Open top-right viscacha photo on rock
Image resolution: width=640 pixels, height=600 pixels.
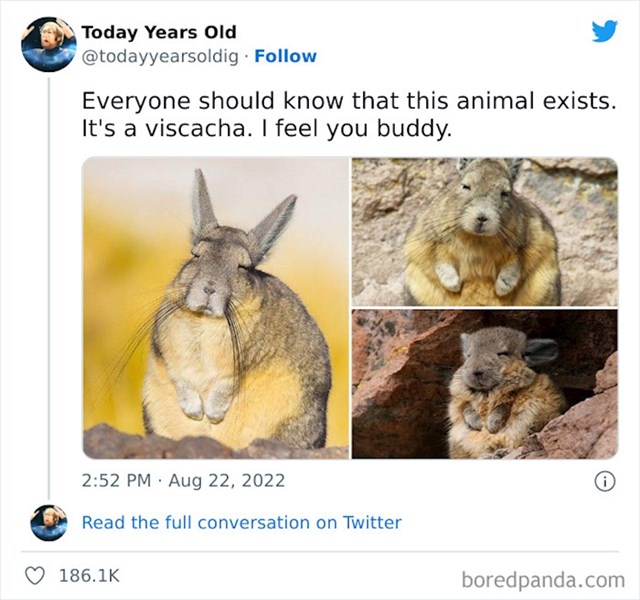pos(485,231)
